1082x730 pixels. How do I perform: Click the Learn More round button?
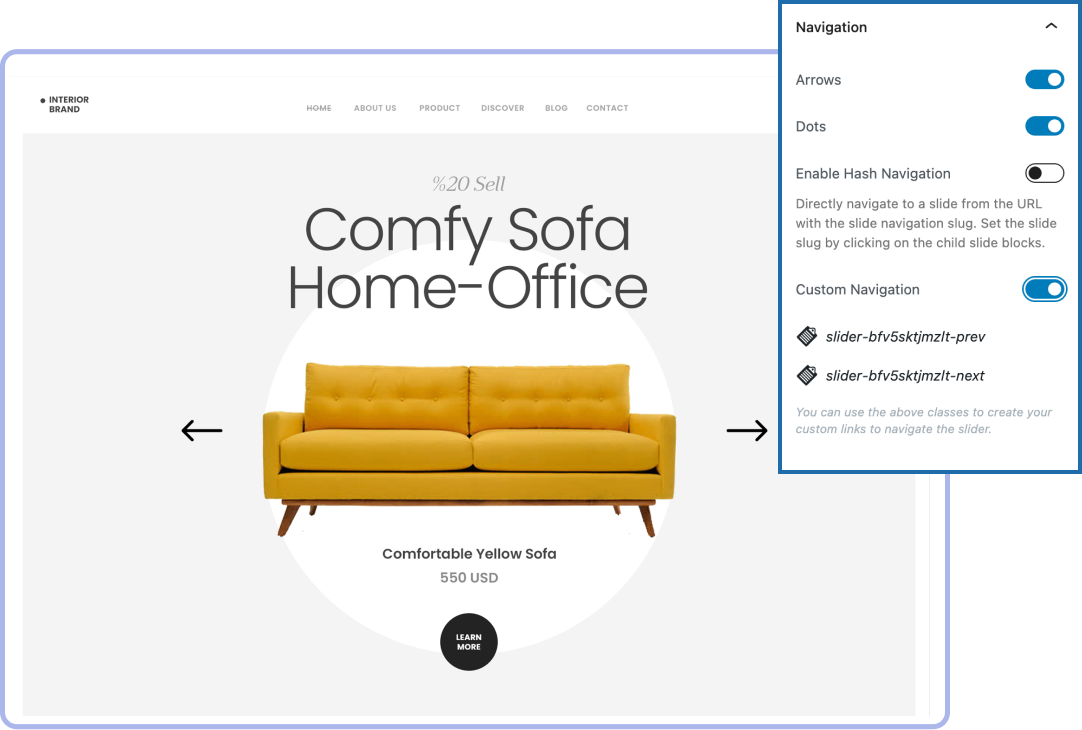469,642
